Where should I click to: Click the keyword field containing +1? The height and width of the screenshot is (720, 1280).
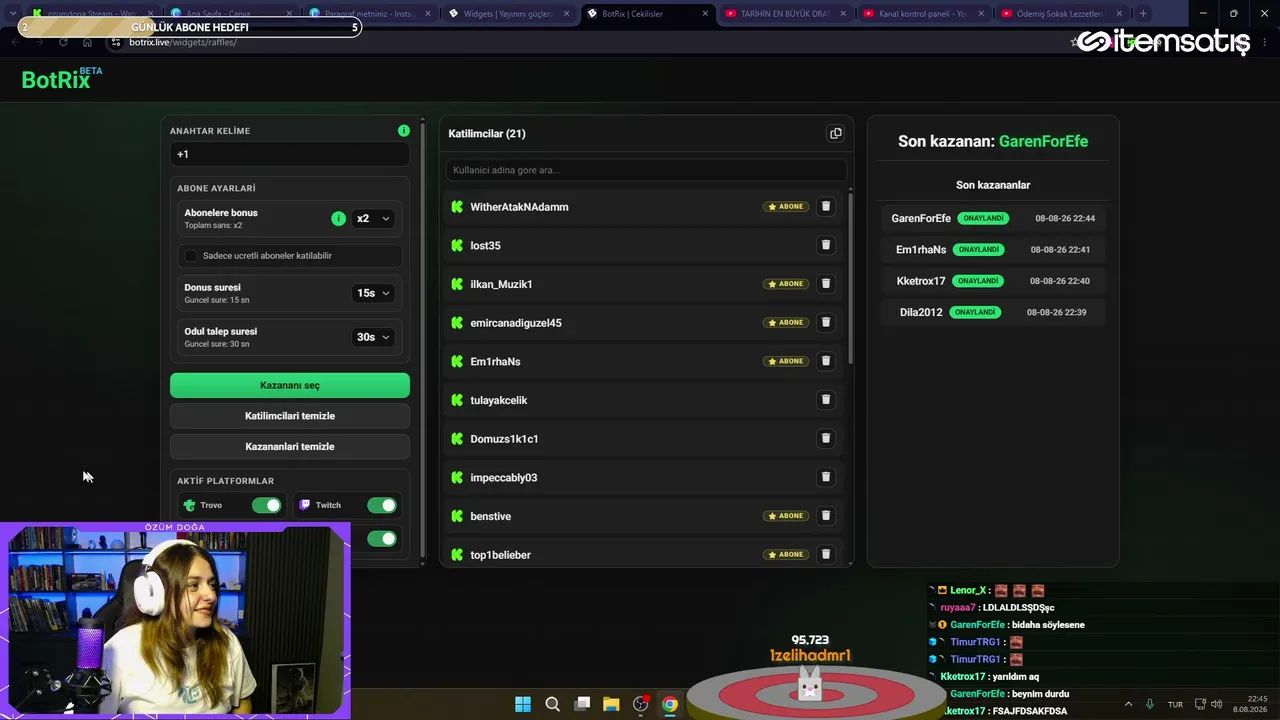(x=290, y=154)
